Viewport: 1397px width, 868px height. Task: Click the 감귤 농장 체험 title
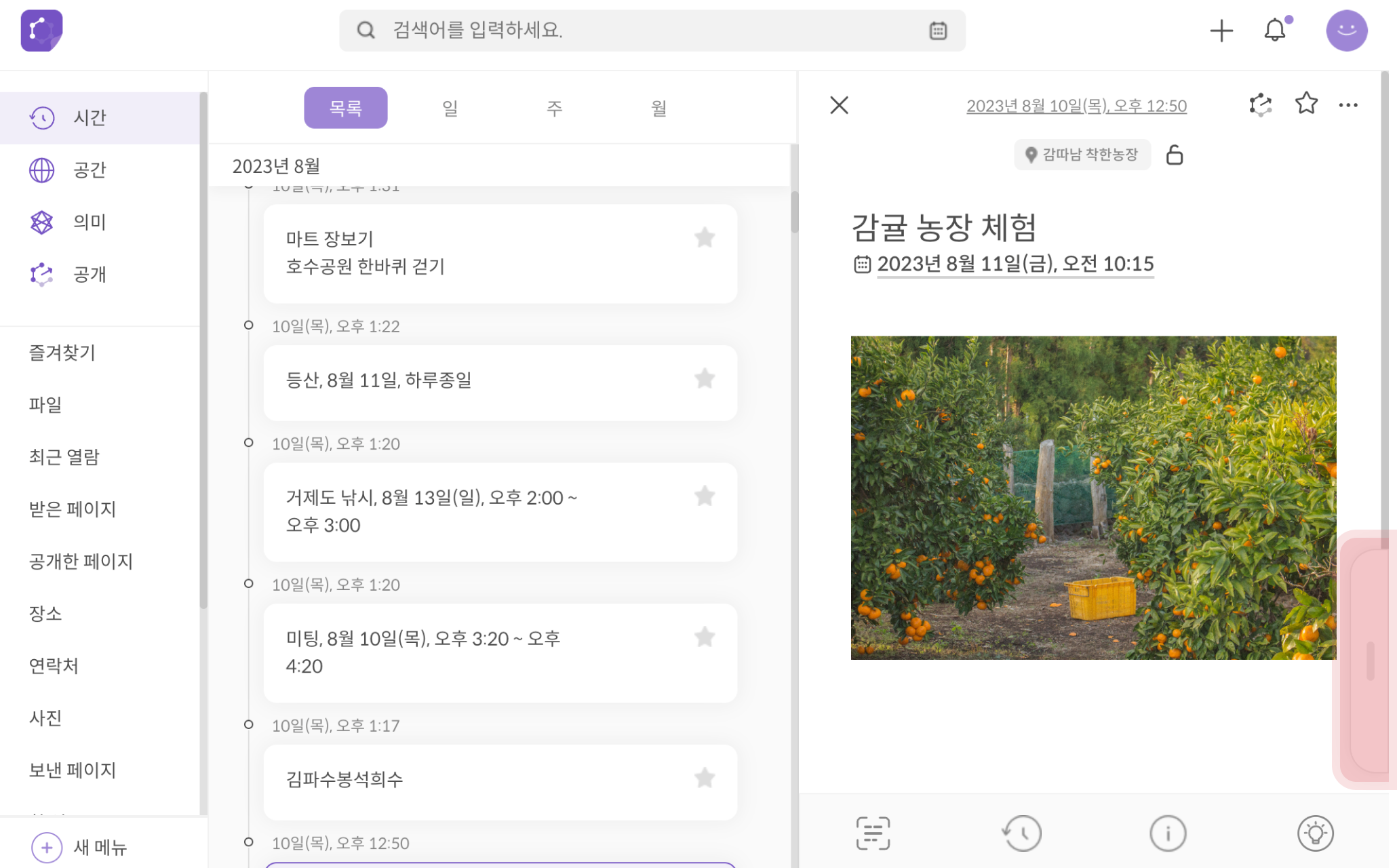[x=943, y=227]
